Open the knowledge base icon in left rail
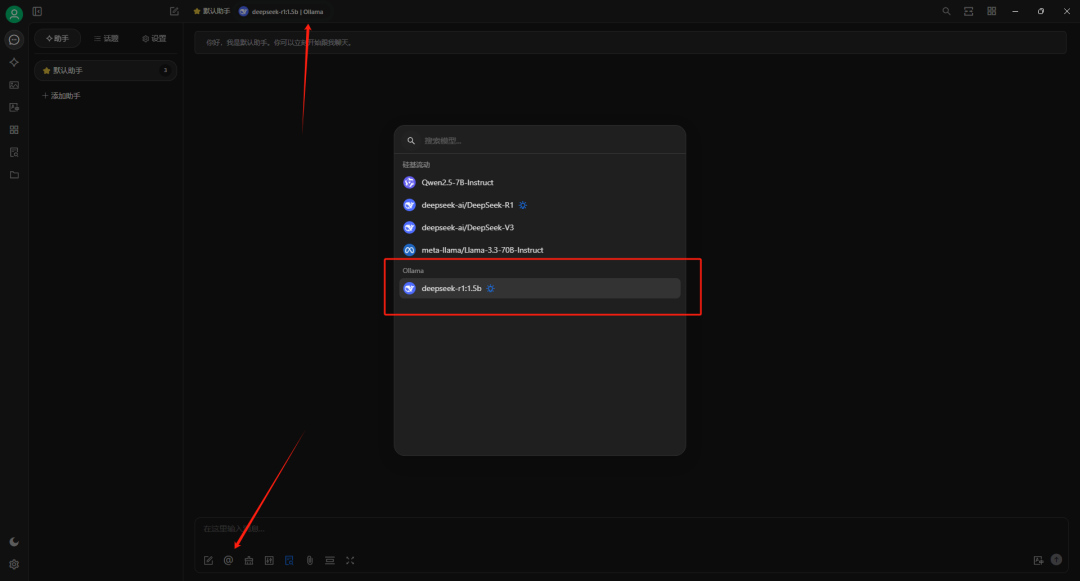 (14, 152)
